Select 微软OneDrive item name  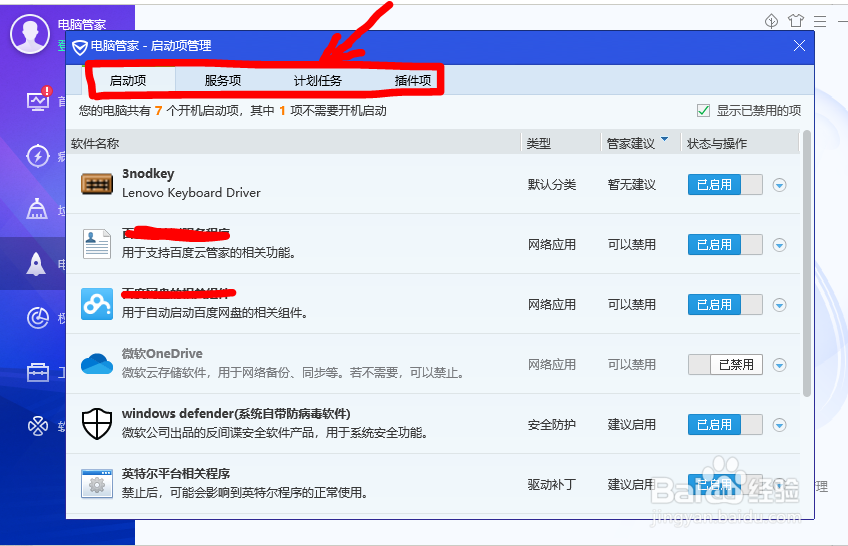(162, 354)
